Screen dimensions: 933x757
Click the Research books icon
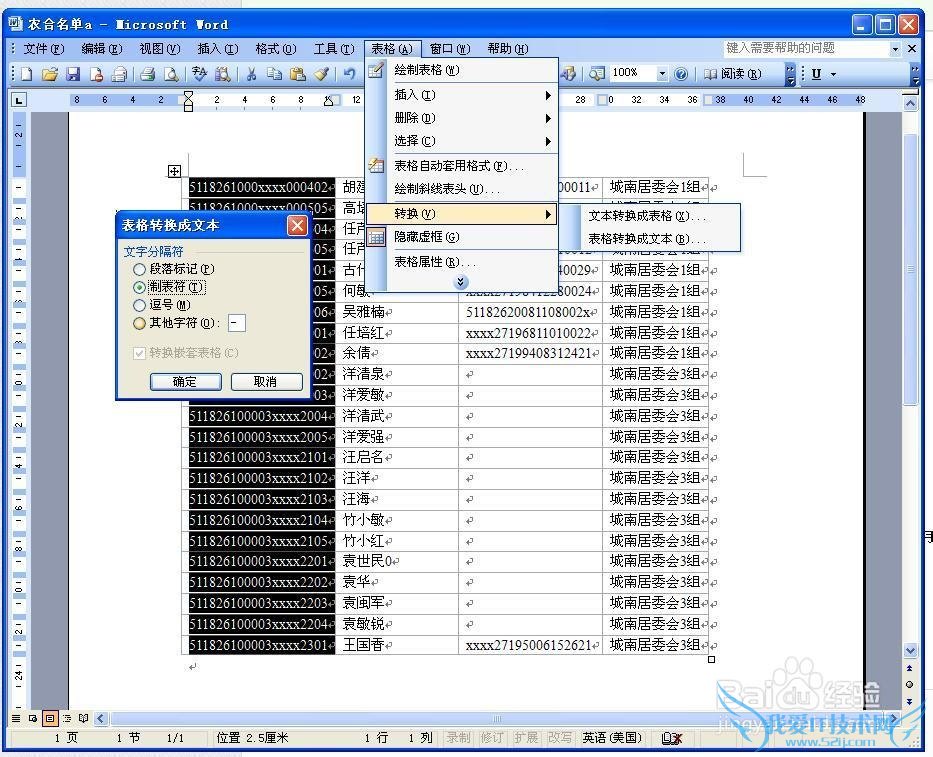(x=223, y=74)
